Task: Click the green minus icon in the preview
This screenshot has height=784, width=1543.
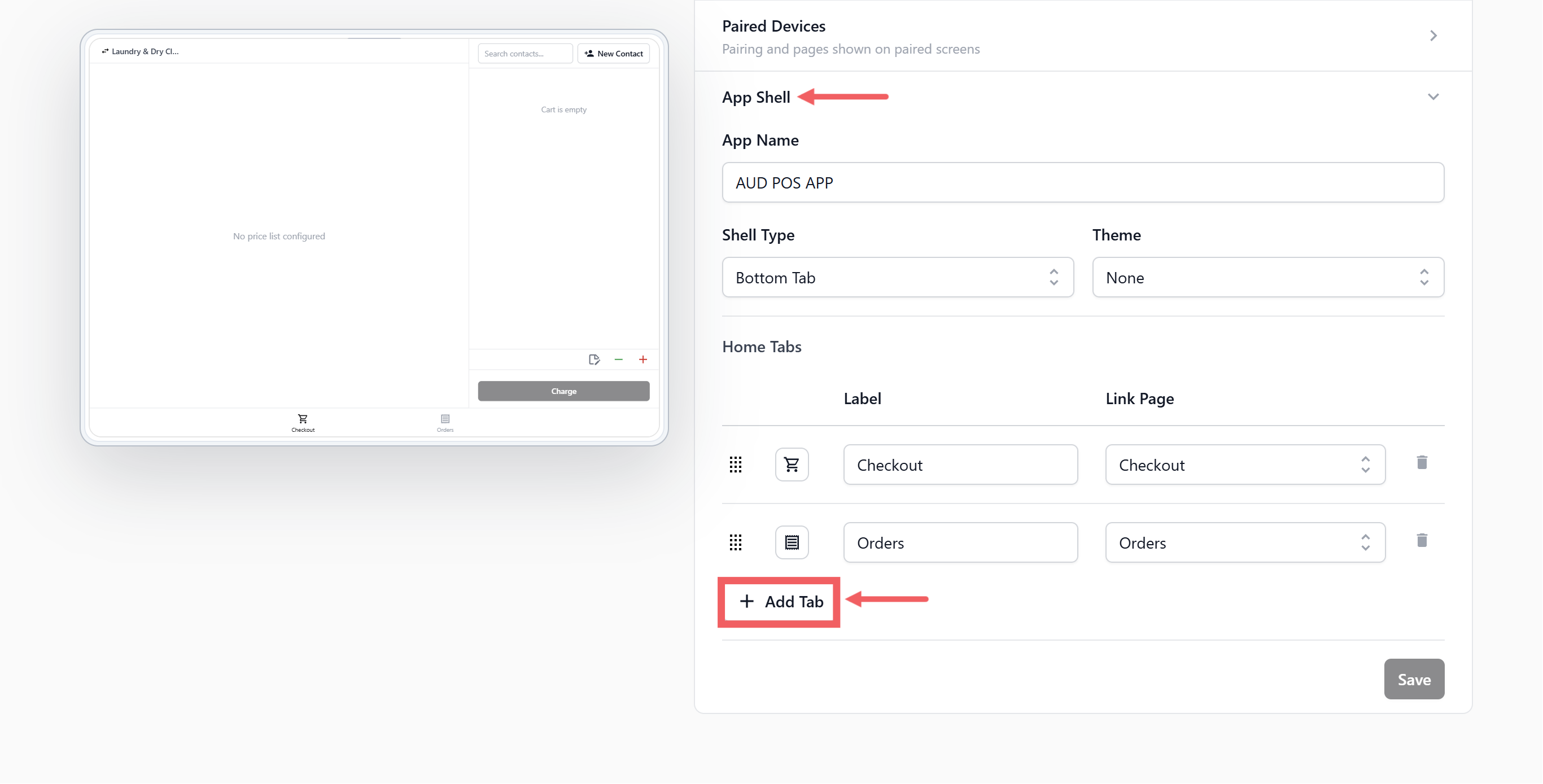Action: point(619,360)
